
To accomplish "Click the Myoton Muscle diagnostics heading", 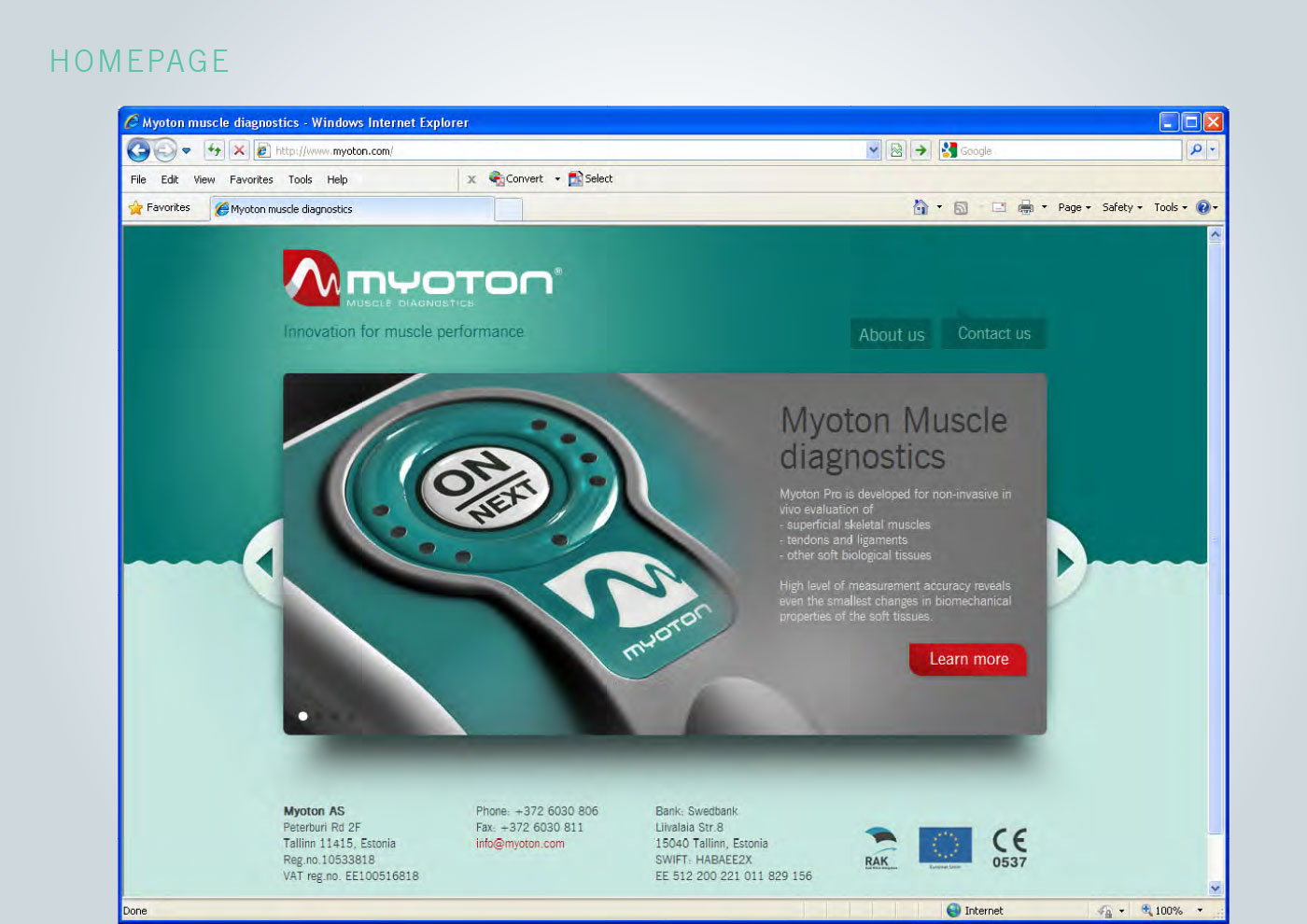I will coord(893,439).
